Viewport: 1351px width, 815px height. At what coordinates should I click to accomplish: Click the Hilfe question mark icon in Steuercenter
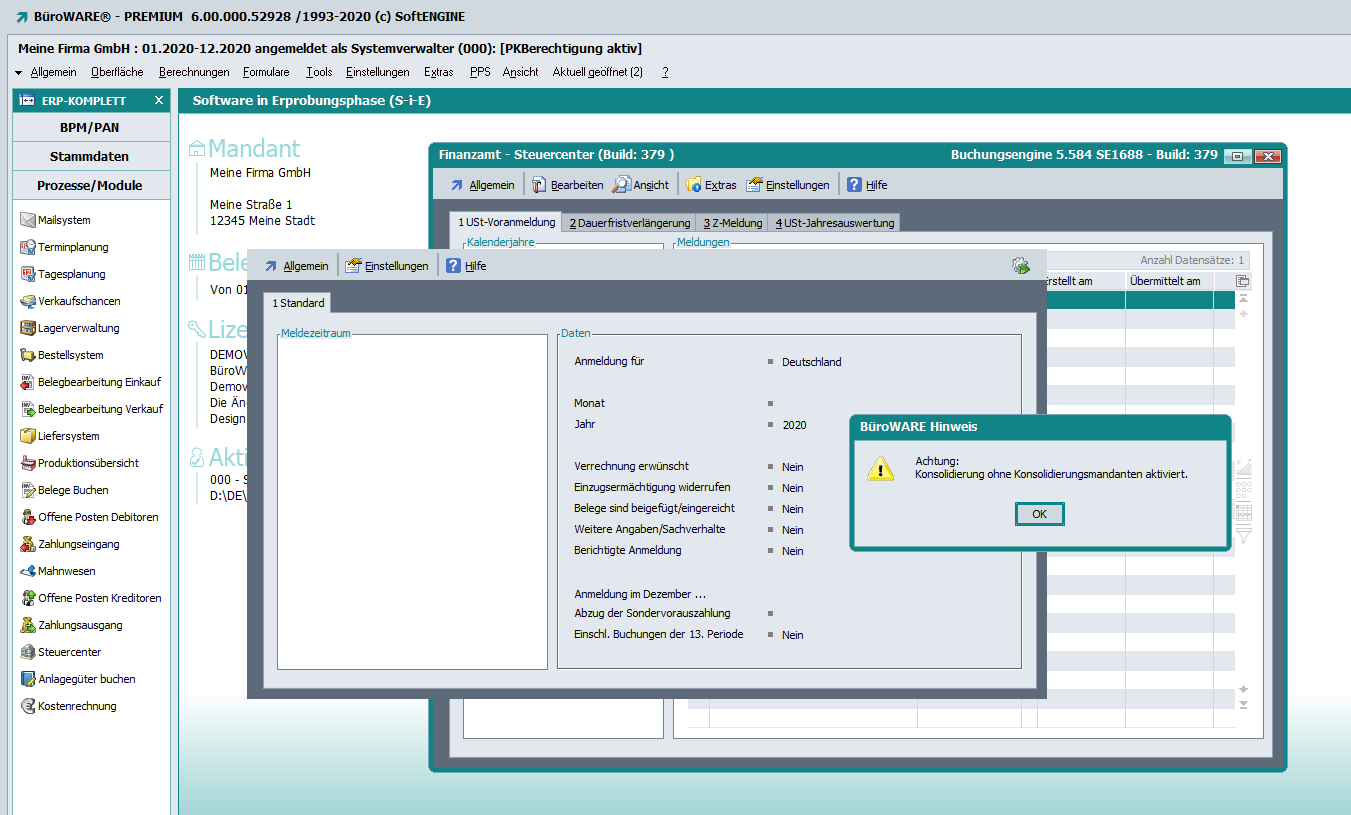854,185
